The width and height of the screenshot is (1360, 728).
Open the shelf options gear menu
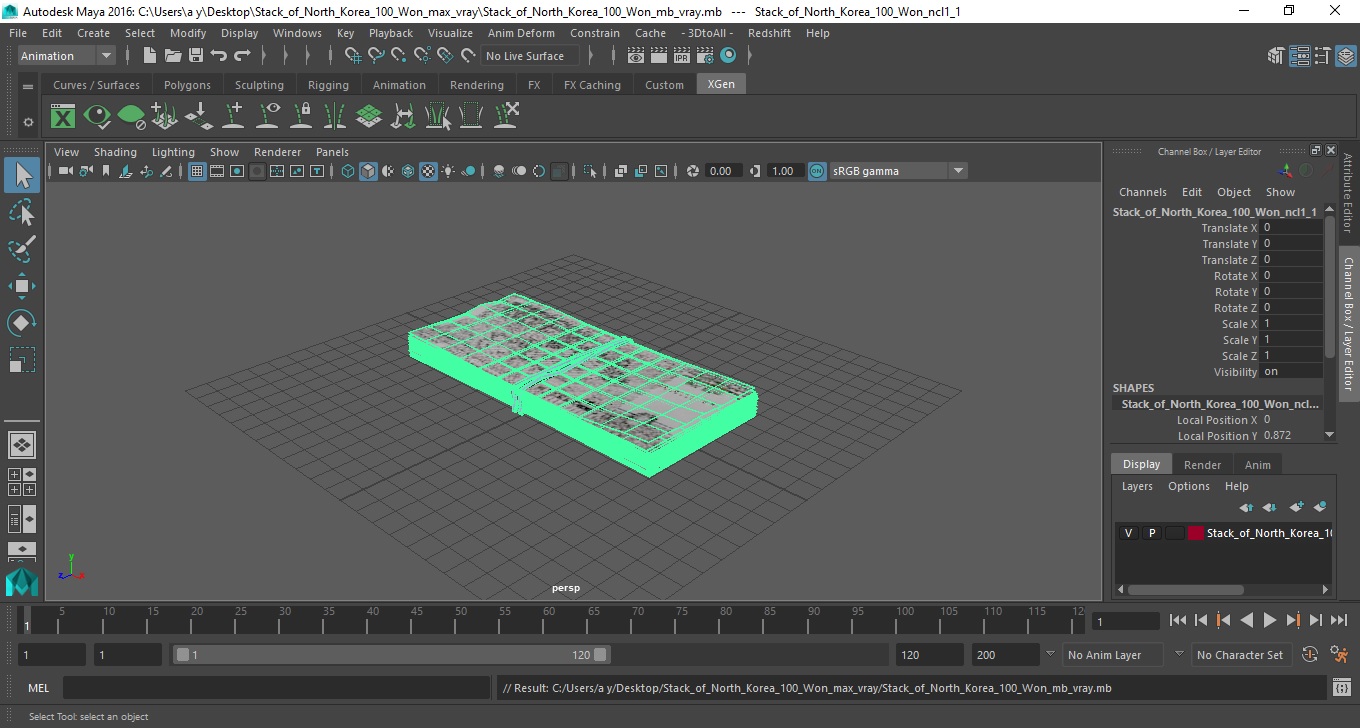pos(28,122)
